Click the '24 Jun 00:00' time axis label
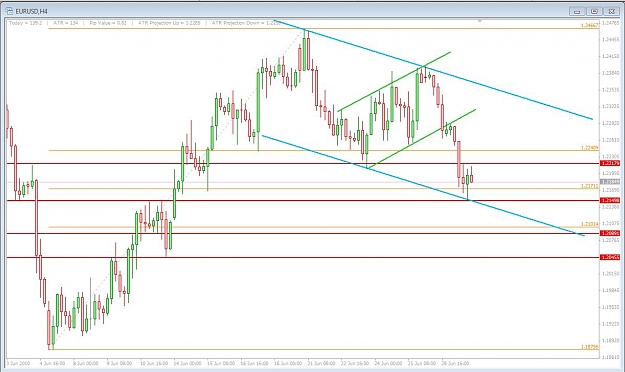Screen dimensions: 625x372 (x=388, y=364)
